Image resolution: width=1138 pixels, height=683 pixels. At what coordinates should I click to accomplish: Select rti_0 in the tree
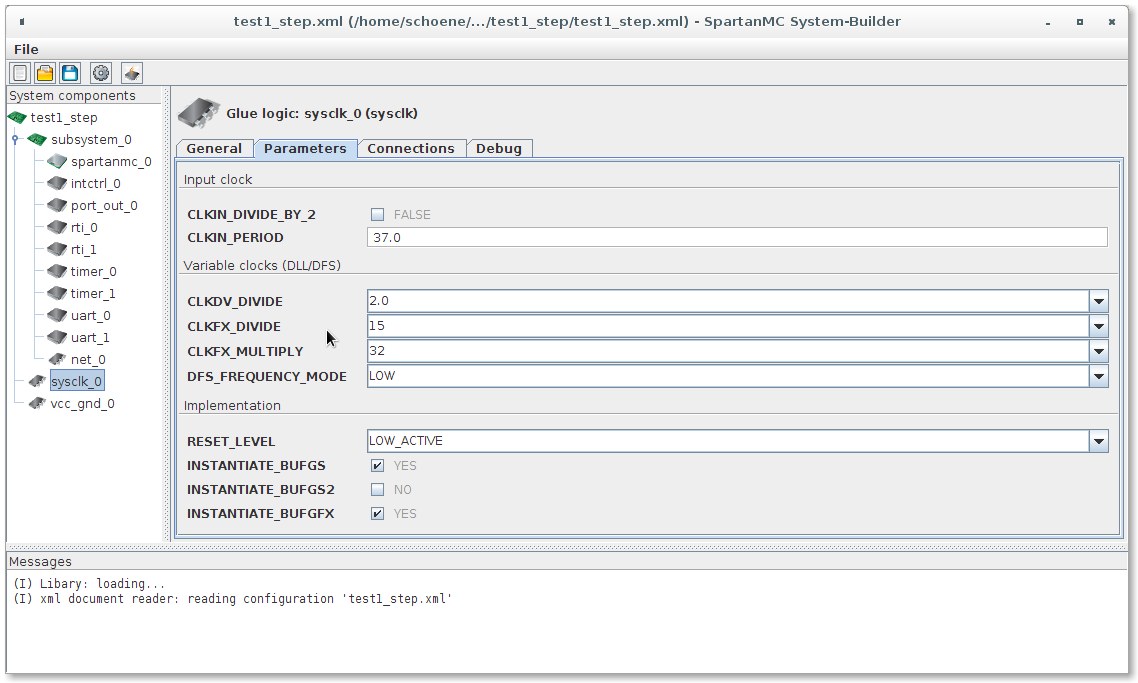pyautogui.click(x=84, y=227)
